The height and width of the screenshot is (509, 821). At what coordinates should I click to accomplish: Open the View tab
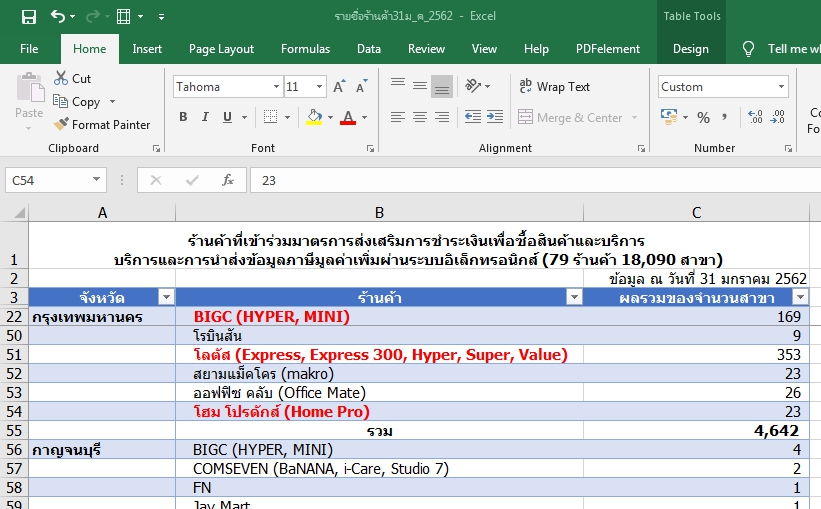pos(484,49)
